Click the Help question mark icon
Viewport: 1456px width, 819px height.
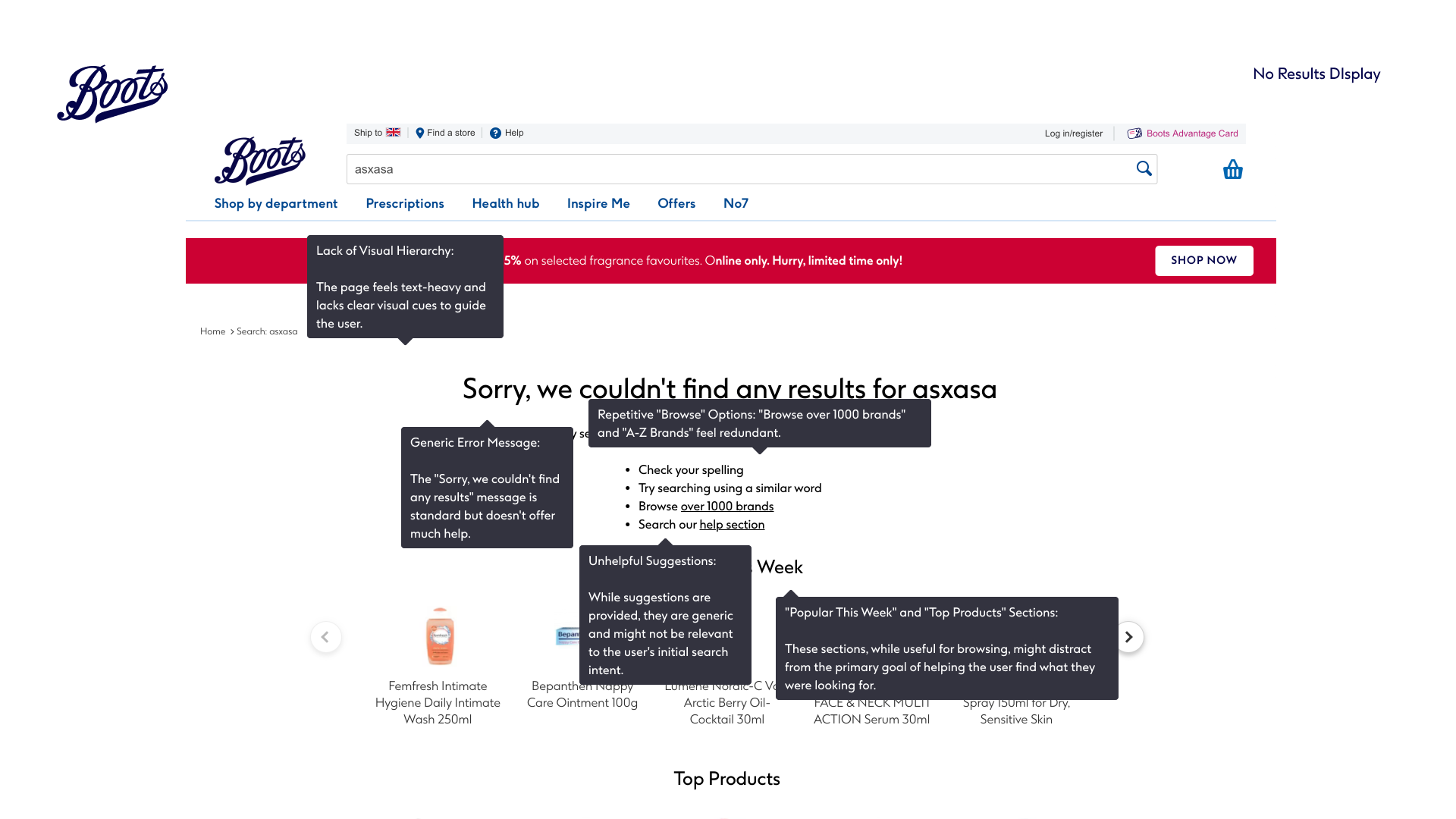click(x=495, y=133)
